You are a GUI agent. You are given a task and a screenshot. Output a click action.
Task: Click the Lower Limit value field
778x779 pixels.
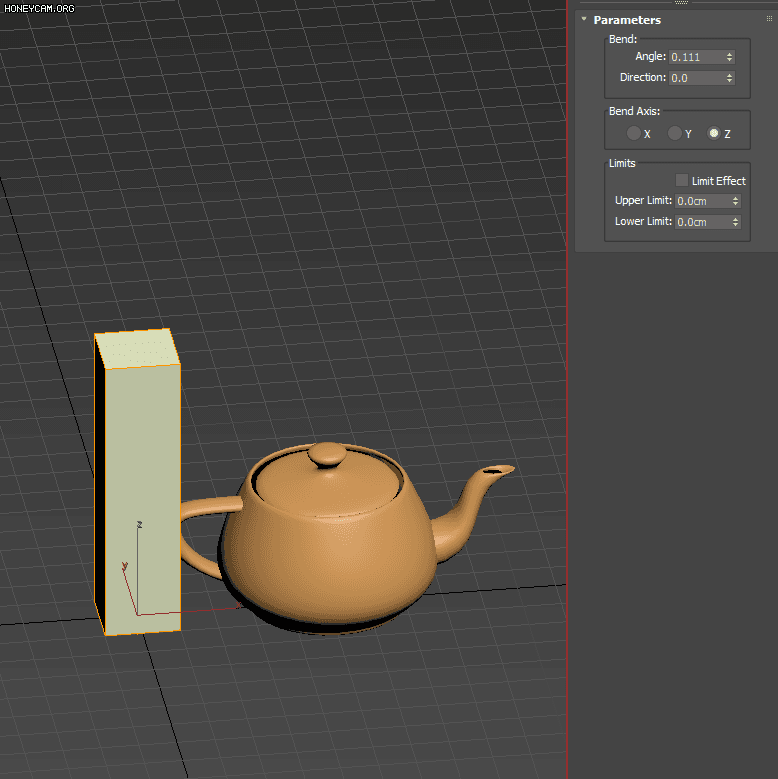point(702,222)
